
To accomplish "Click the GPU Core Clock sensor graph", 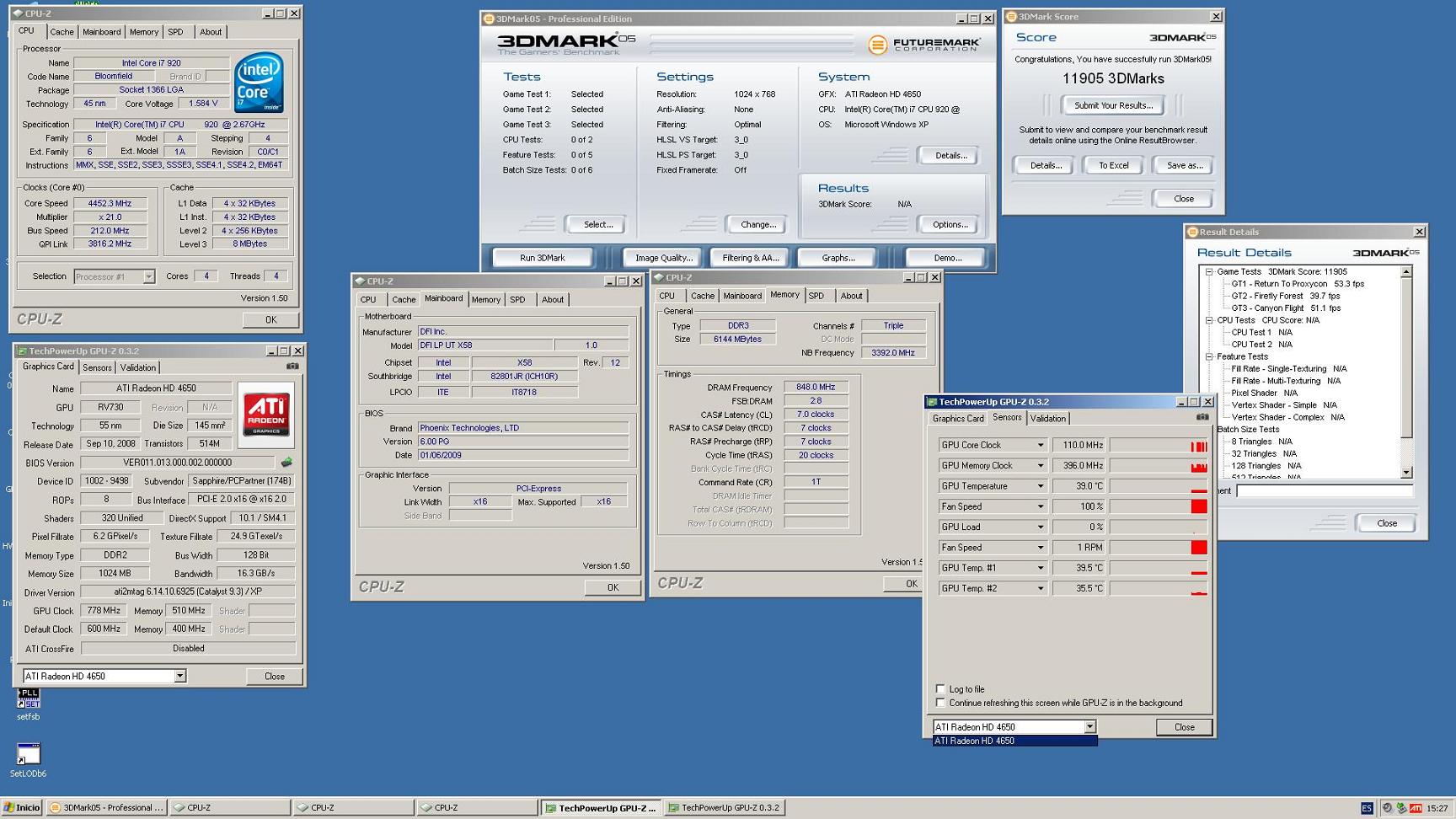I will point(1159,445).
